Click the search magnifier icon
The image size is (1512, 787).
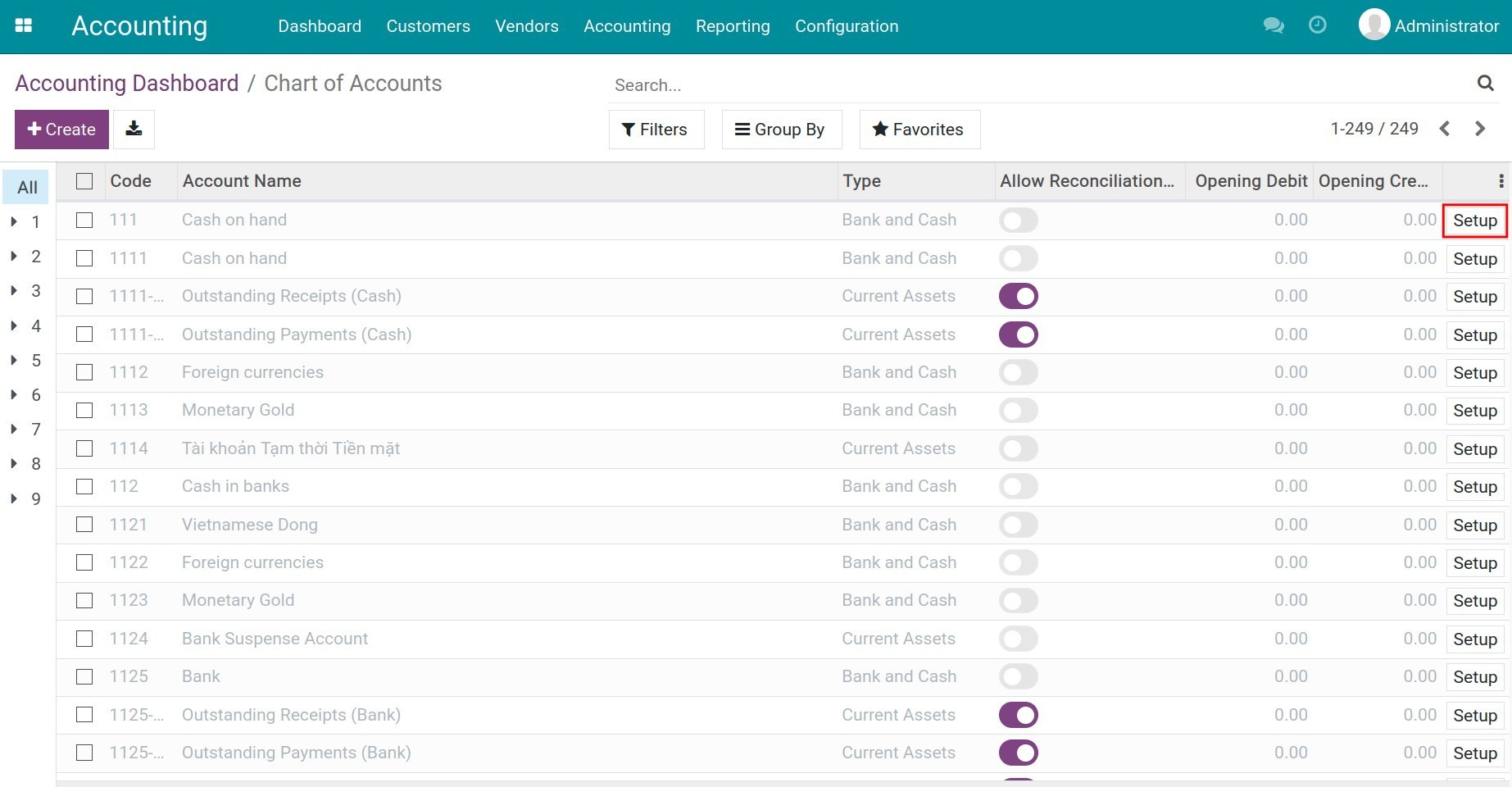point(1485,83)
